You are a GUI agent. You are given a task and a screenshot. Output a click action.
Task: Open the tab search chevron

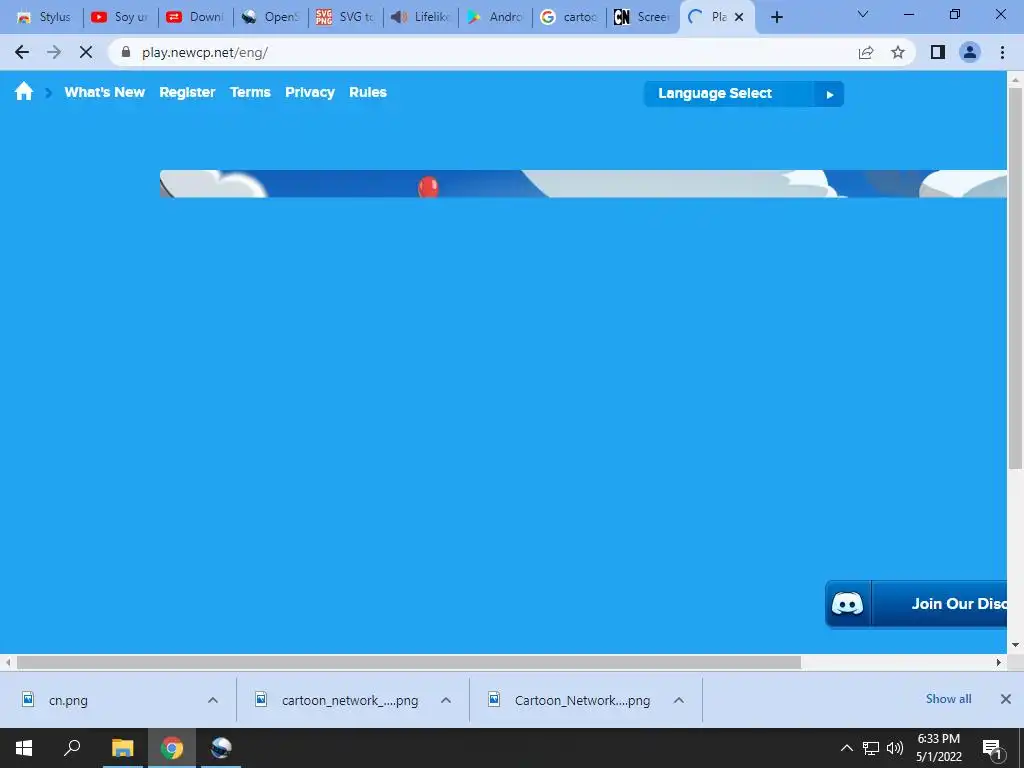(863, 14)
